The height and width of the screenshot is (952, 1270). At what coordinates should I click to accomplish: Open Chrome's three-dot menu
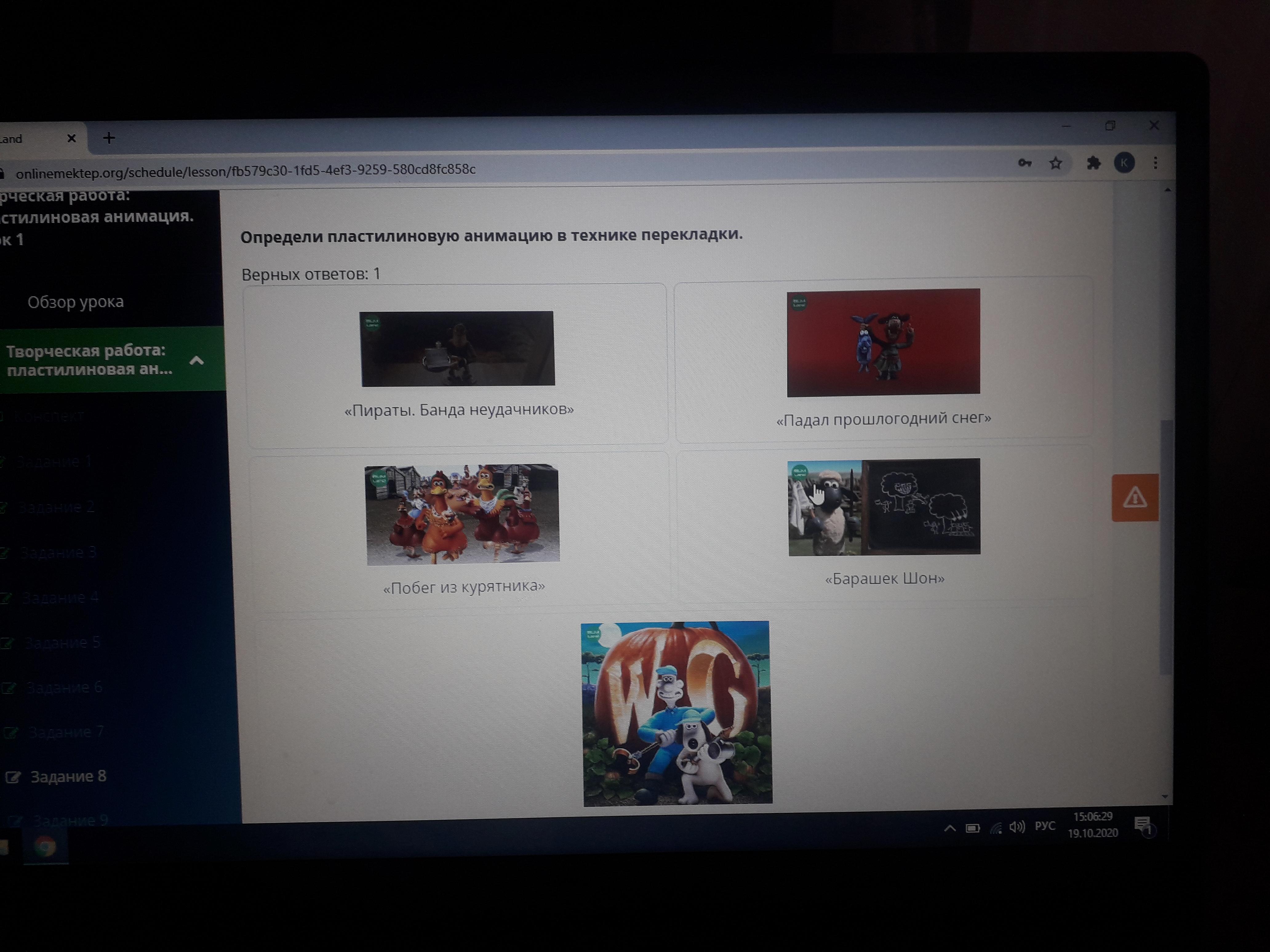point(1155,163)
